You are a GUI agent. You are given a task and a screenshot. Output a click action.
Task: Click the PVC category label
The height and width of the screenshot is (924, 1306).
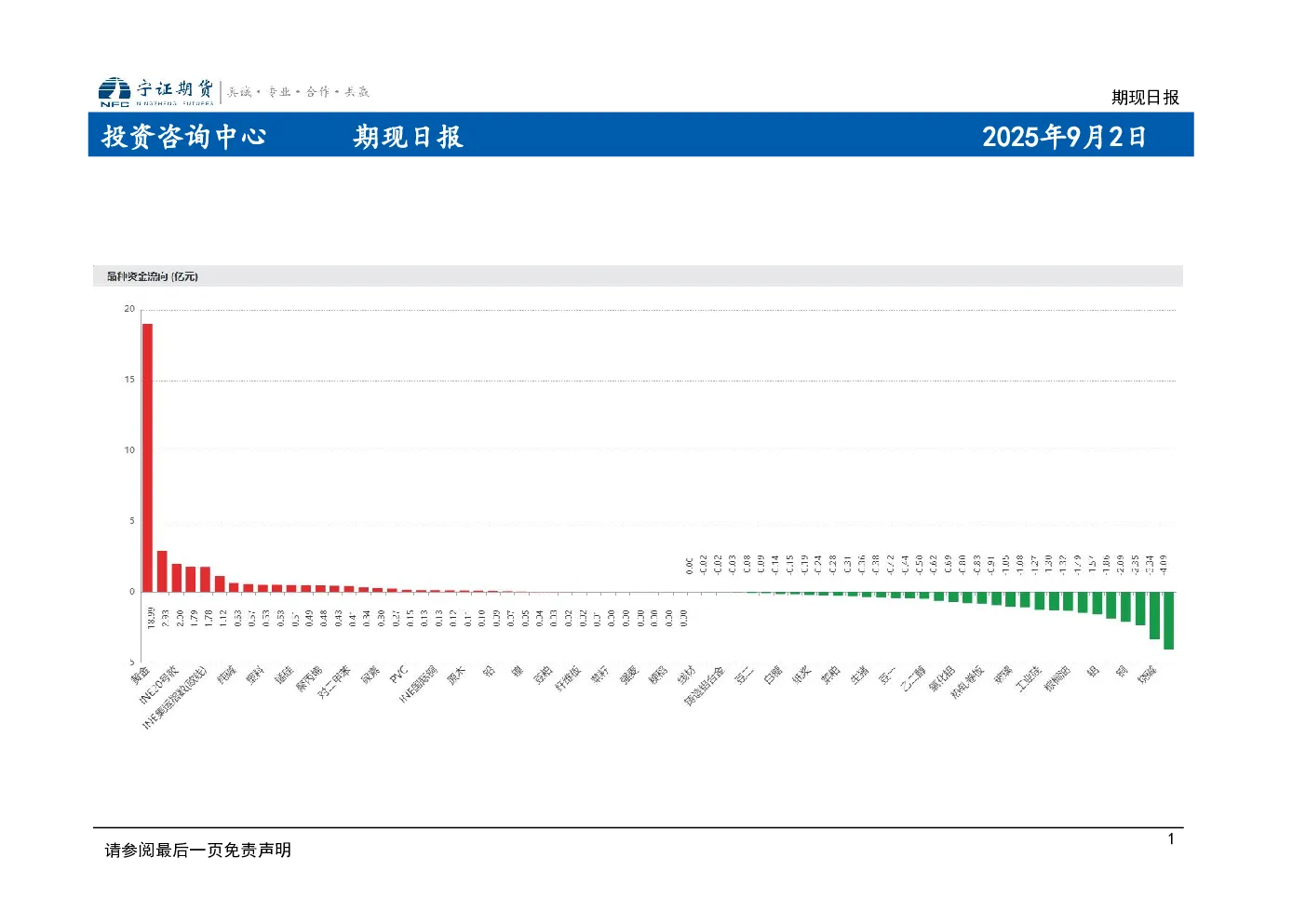point(398,675)
